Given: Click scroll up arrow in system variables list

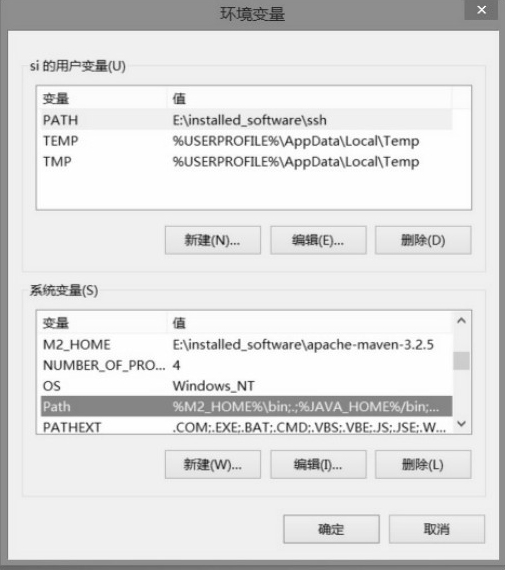Looking at the screenshot, I should click(x=461, y=321).
